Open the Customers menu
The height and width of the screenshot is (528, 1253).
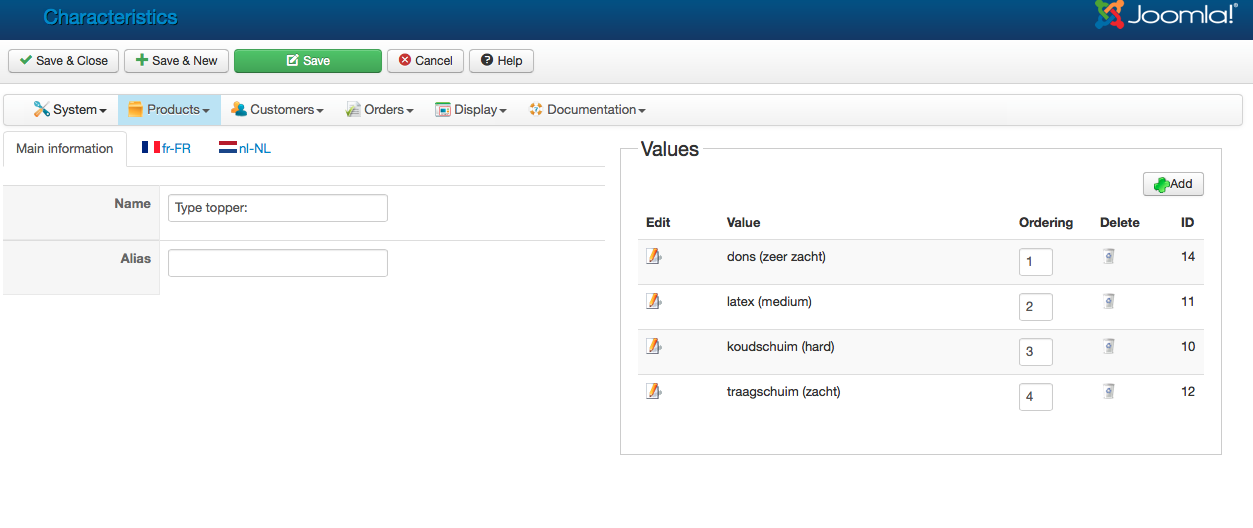[x=277, y=110]
